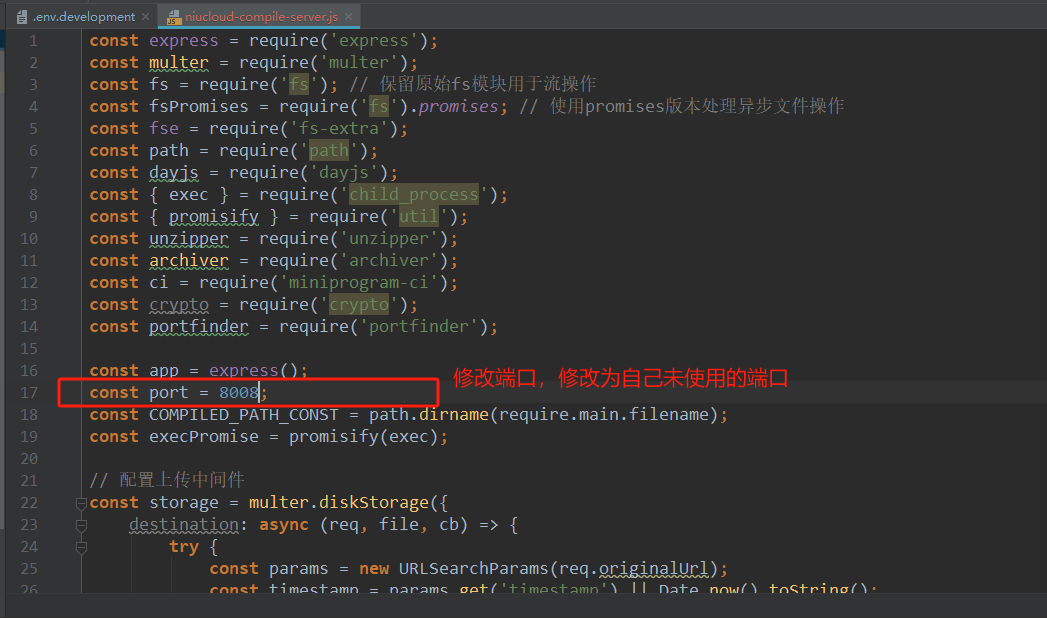Collapse the storage block fold marker on line 22
Screen dimensions: 1047x618
(81, 503)
